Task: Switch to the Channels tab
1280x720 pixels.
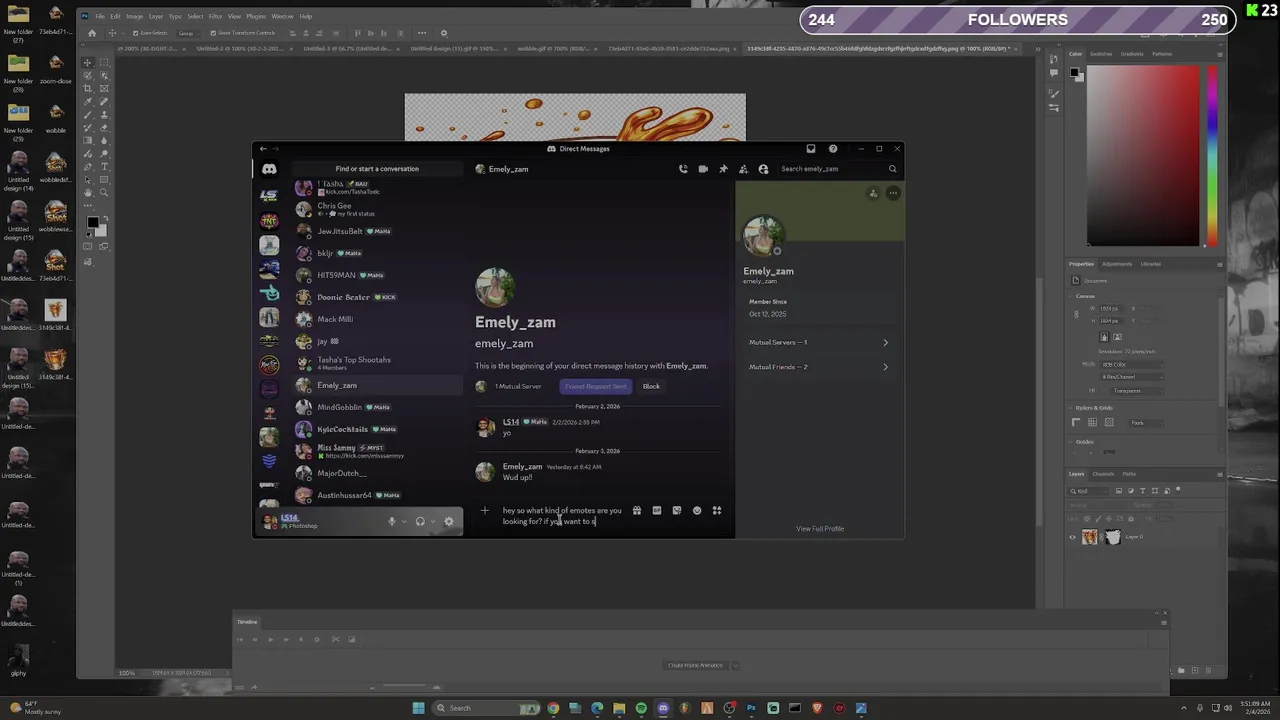Action: pyautogui.click(x=1103, y=474)
